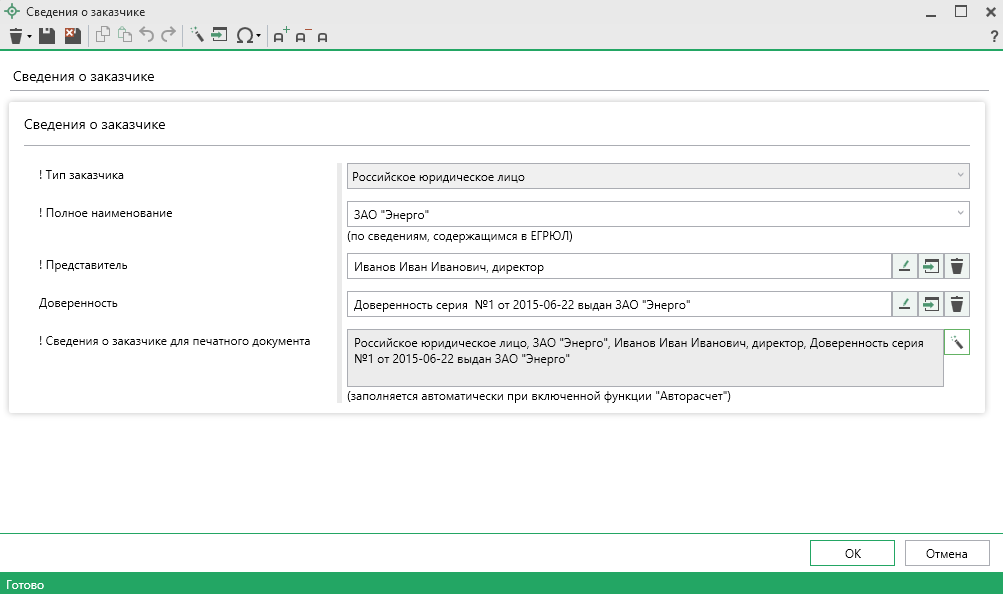This screenshot has width=1003, height=594.
Task: Click the floppy disk icon with red cross
Action: (x=71, y=36)
